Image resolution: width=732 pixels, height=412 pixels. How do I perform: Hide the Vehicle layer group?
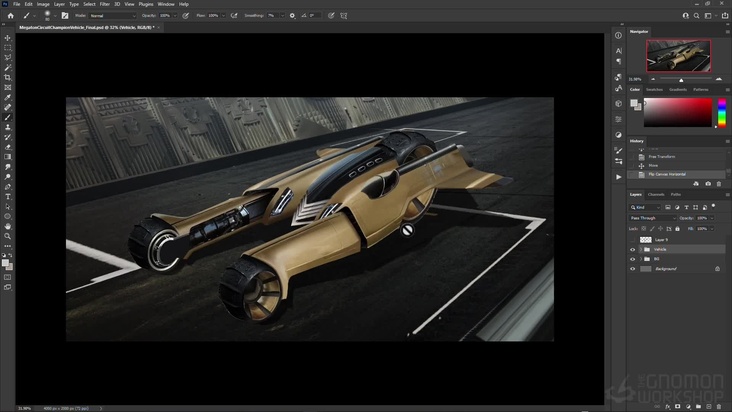(632, 249)
